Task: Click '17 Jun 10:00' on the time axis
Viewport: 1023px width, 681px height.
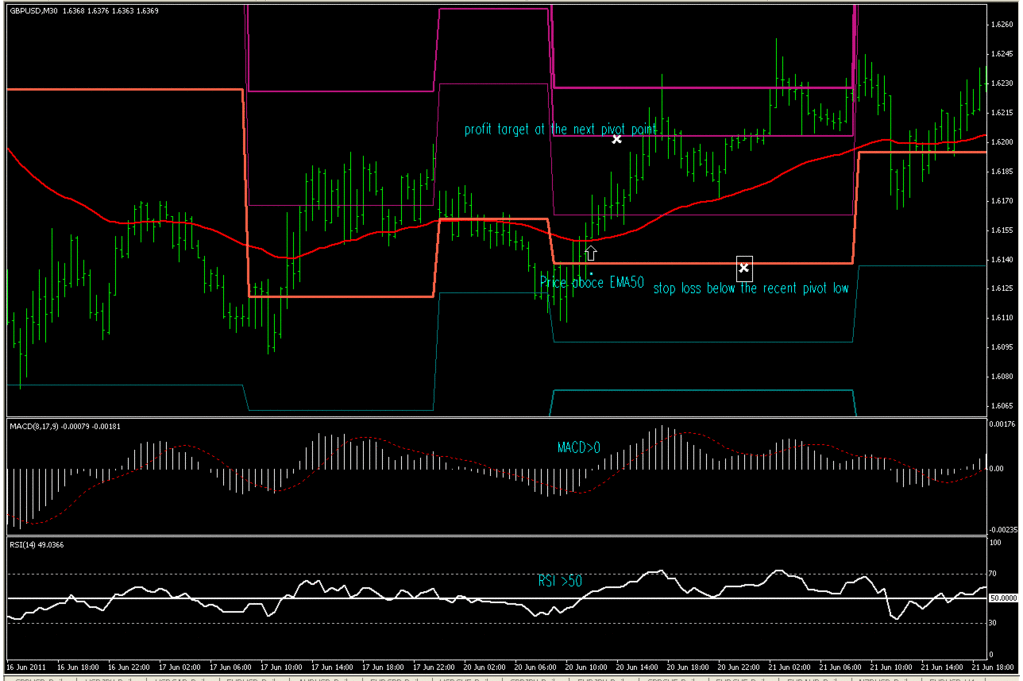Action: [282, 667]
